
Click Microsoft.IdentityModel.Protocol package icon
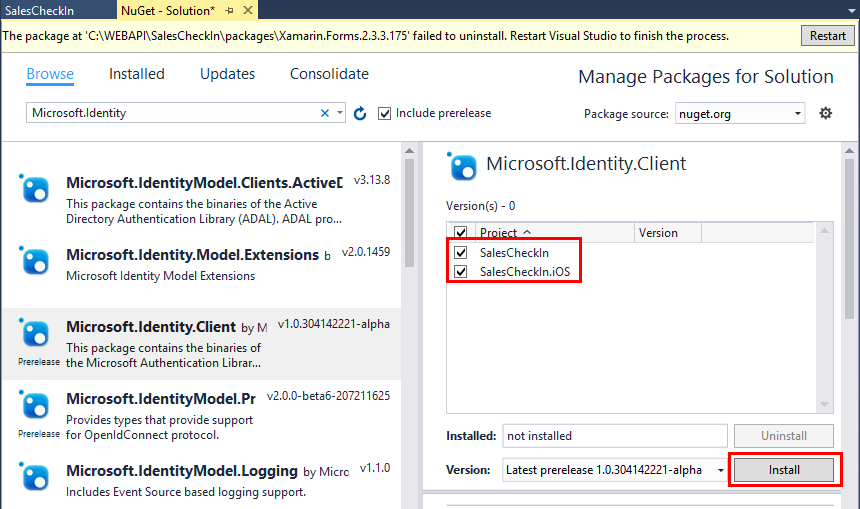click(x=35, y=405)
